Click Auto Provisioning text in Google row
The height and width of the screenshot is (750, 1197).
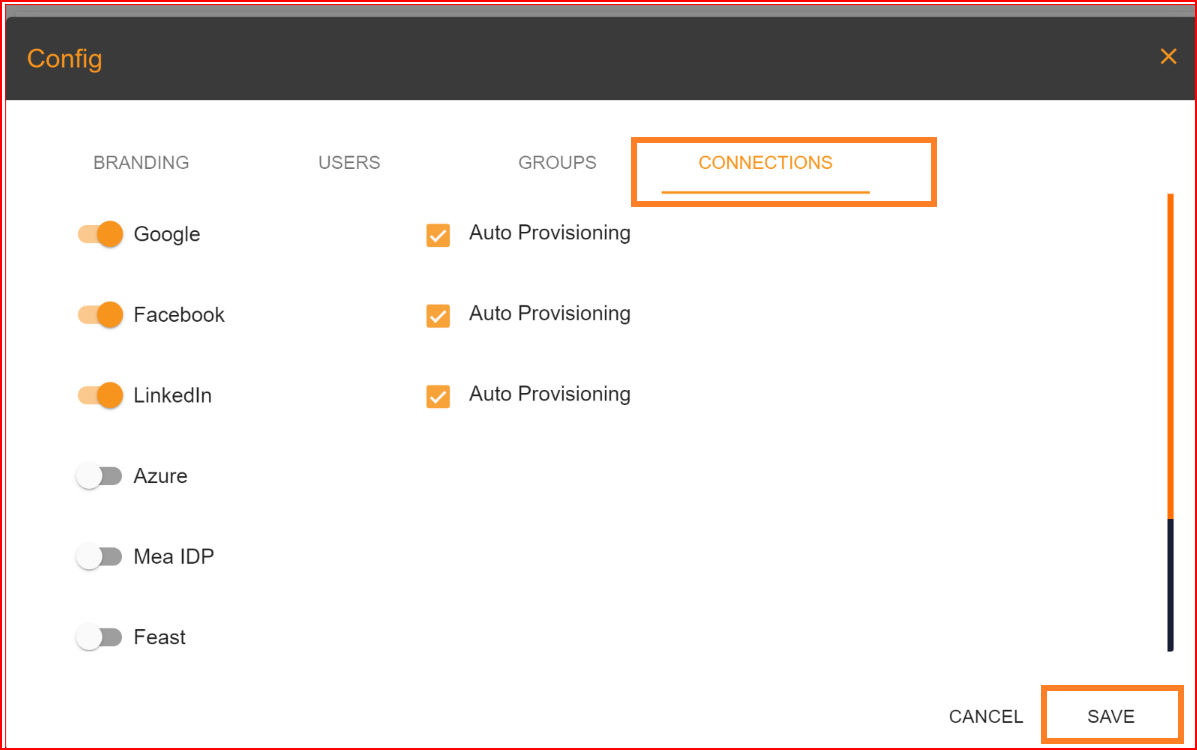point(550,233)
